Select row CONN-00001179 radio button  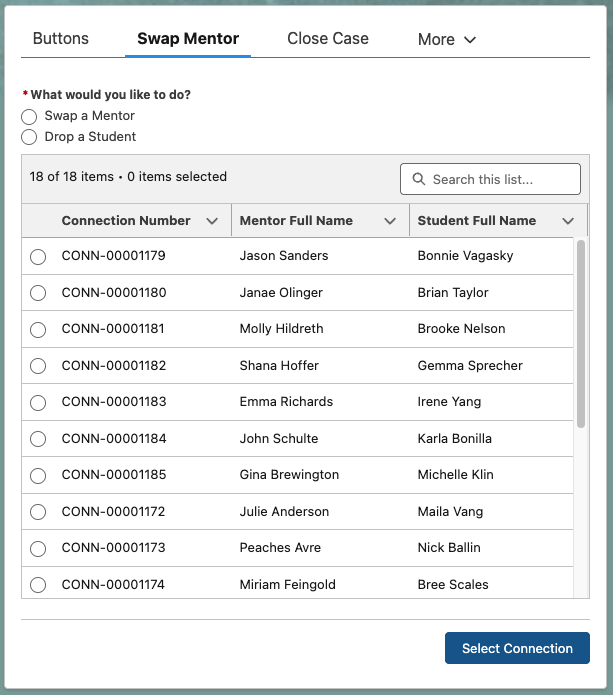38,257
